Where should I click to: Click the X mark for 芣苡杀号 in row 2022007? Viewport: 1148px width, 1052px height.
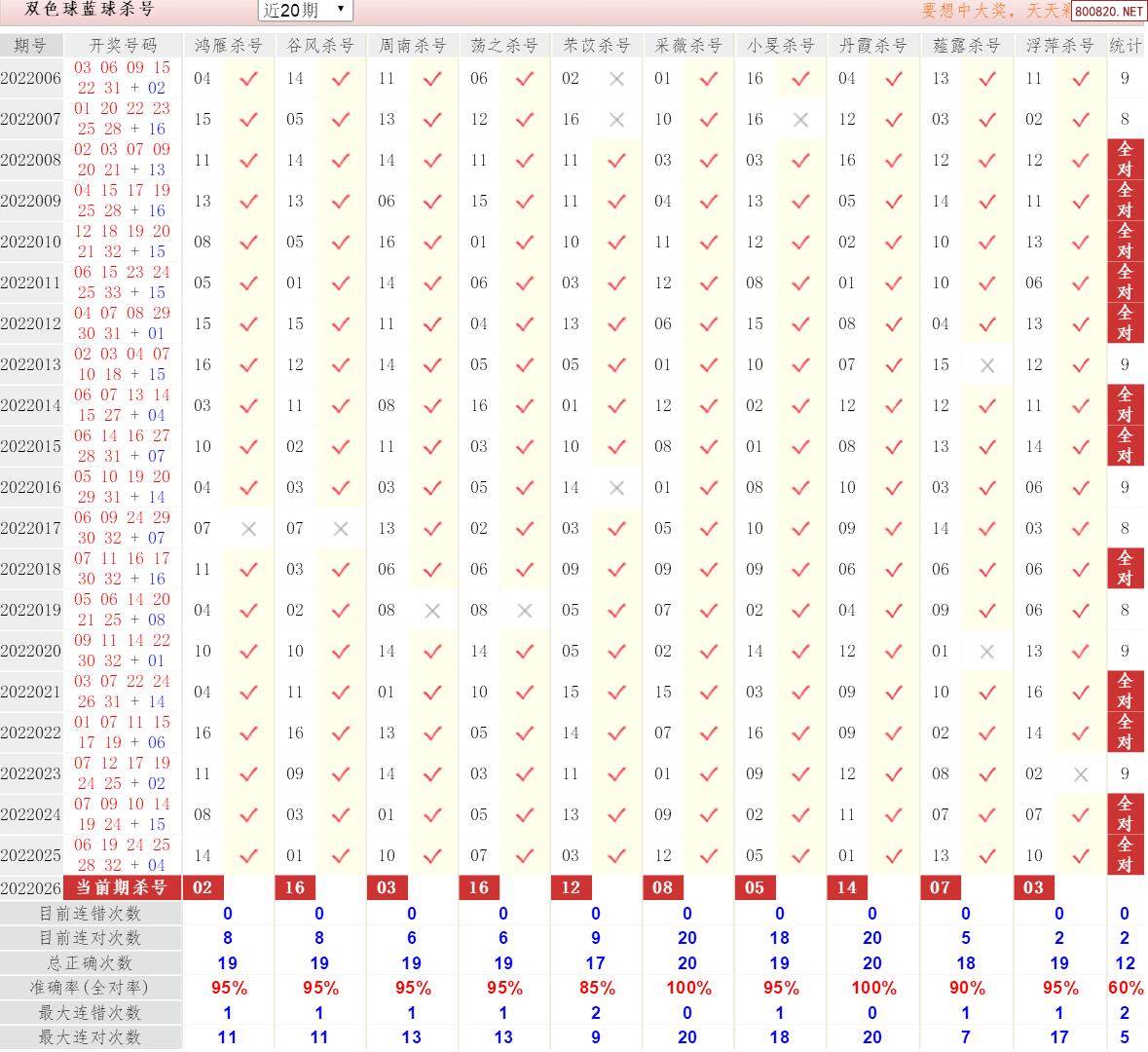[617, 120]
